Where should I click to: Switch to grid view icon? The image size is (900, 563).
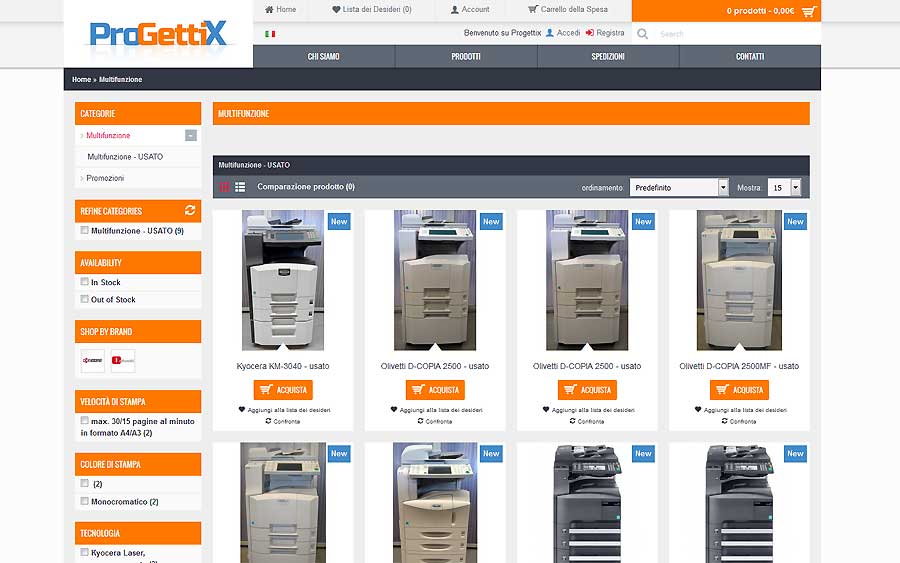[x=224, y=187]
